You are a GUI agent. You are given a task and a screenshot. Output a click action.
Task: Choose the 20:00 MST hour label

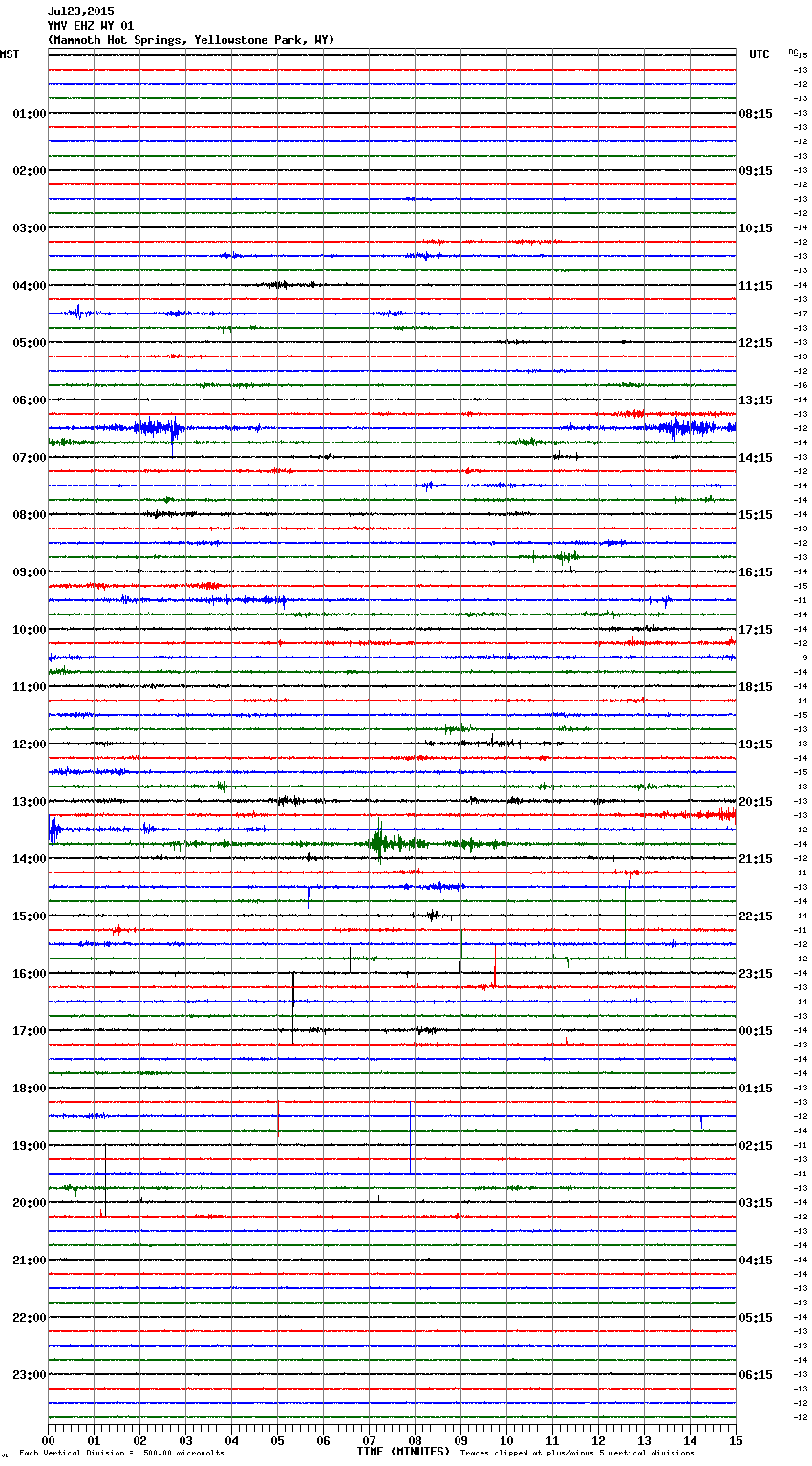pyautogui.click(x=30, y=1203)
